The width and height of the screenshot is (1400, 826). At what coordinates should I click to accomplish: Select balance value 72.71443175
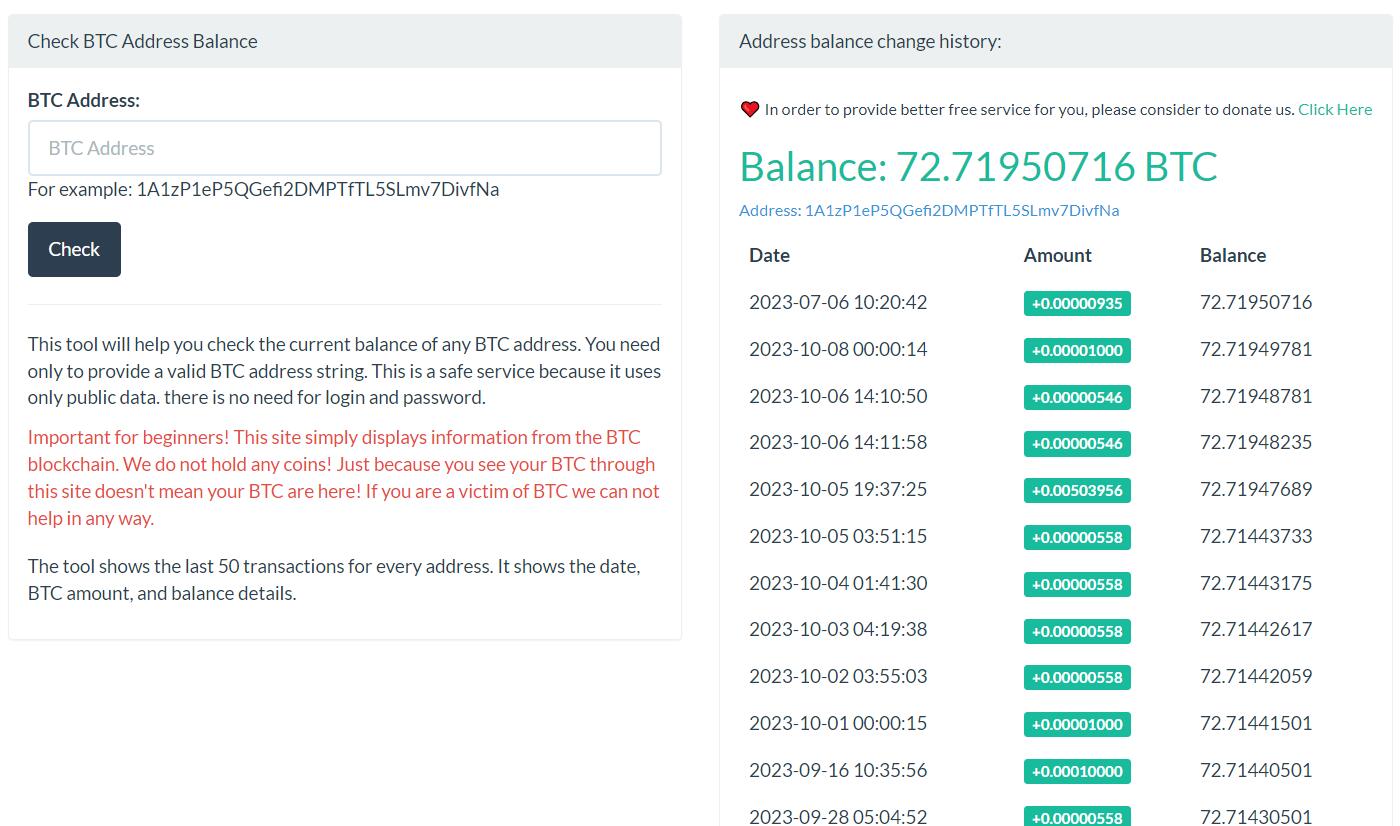1256,583
